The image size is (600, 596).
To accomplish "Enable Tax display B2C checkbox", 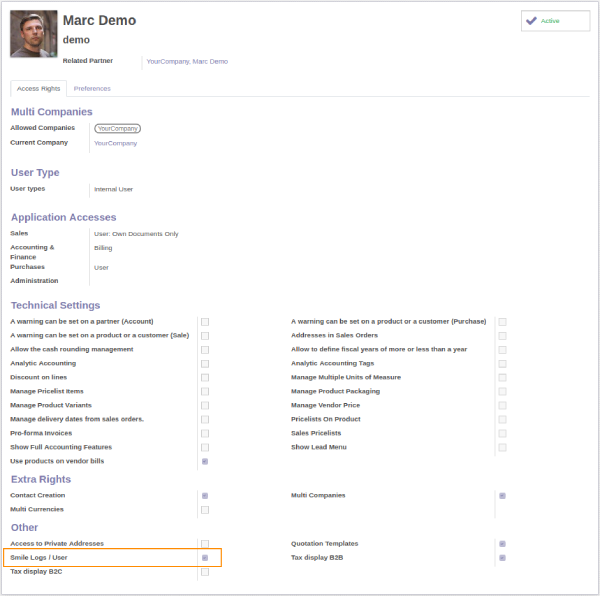I will click(205, 572).
